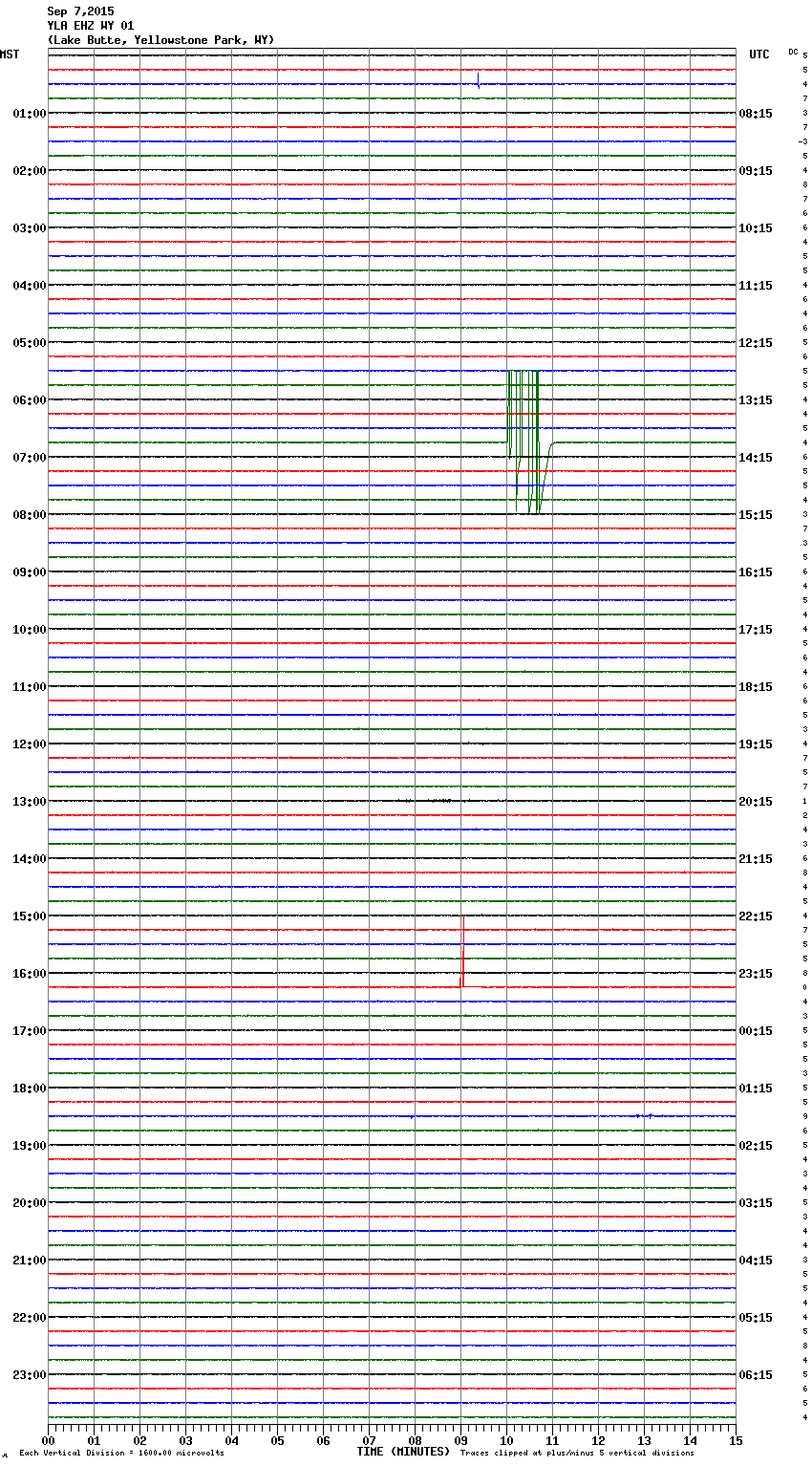Select the 12:00 MST time label
The width and height of the screenshot is (812, 1466).
29,744
